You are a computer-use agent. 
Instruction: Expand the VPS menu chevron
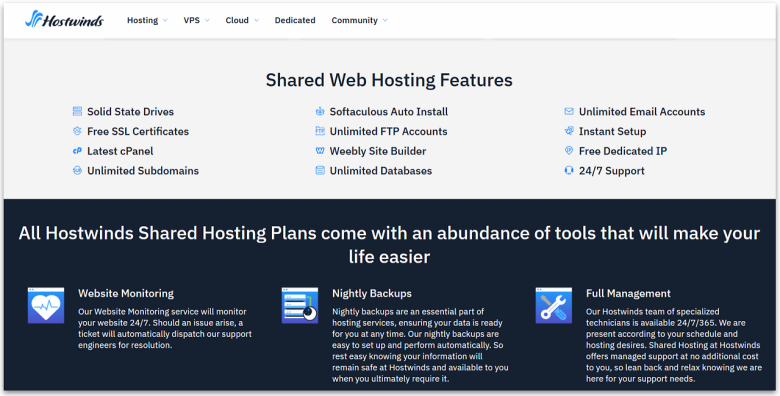point(207,20)
